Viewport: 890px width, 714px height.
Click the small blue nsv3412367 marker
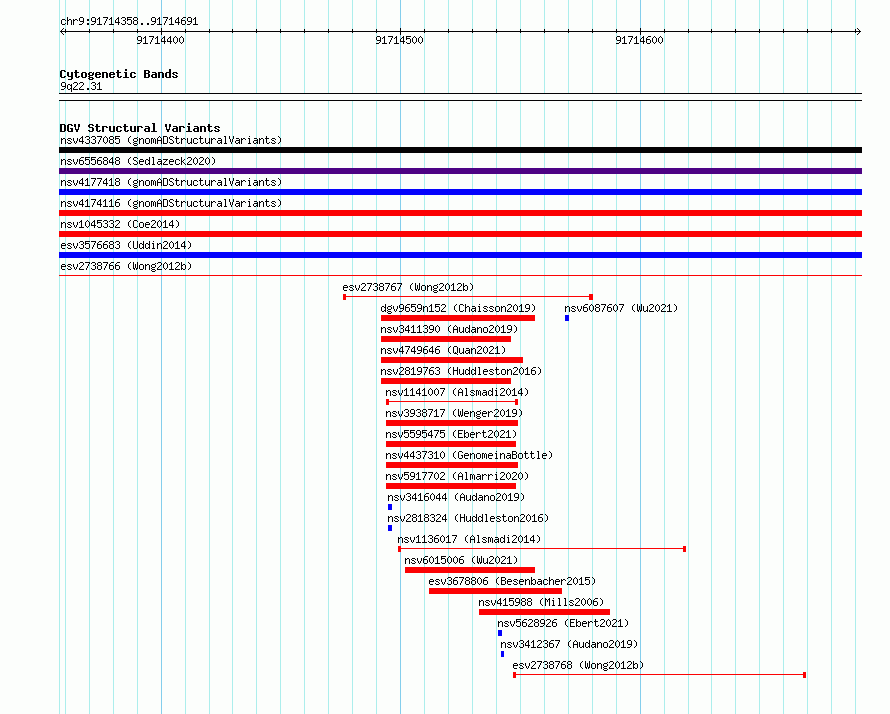pos(502,654)
